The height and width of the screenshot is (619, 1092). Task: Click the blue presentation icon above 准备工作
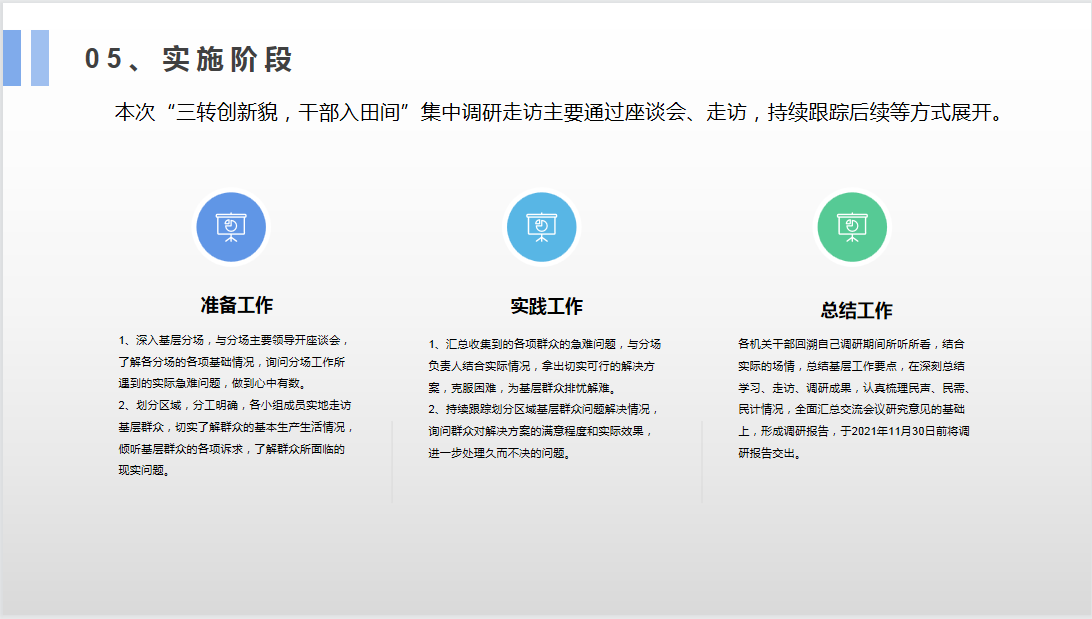coord(232,227)
